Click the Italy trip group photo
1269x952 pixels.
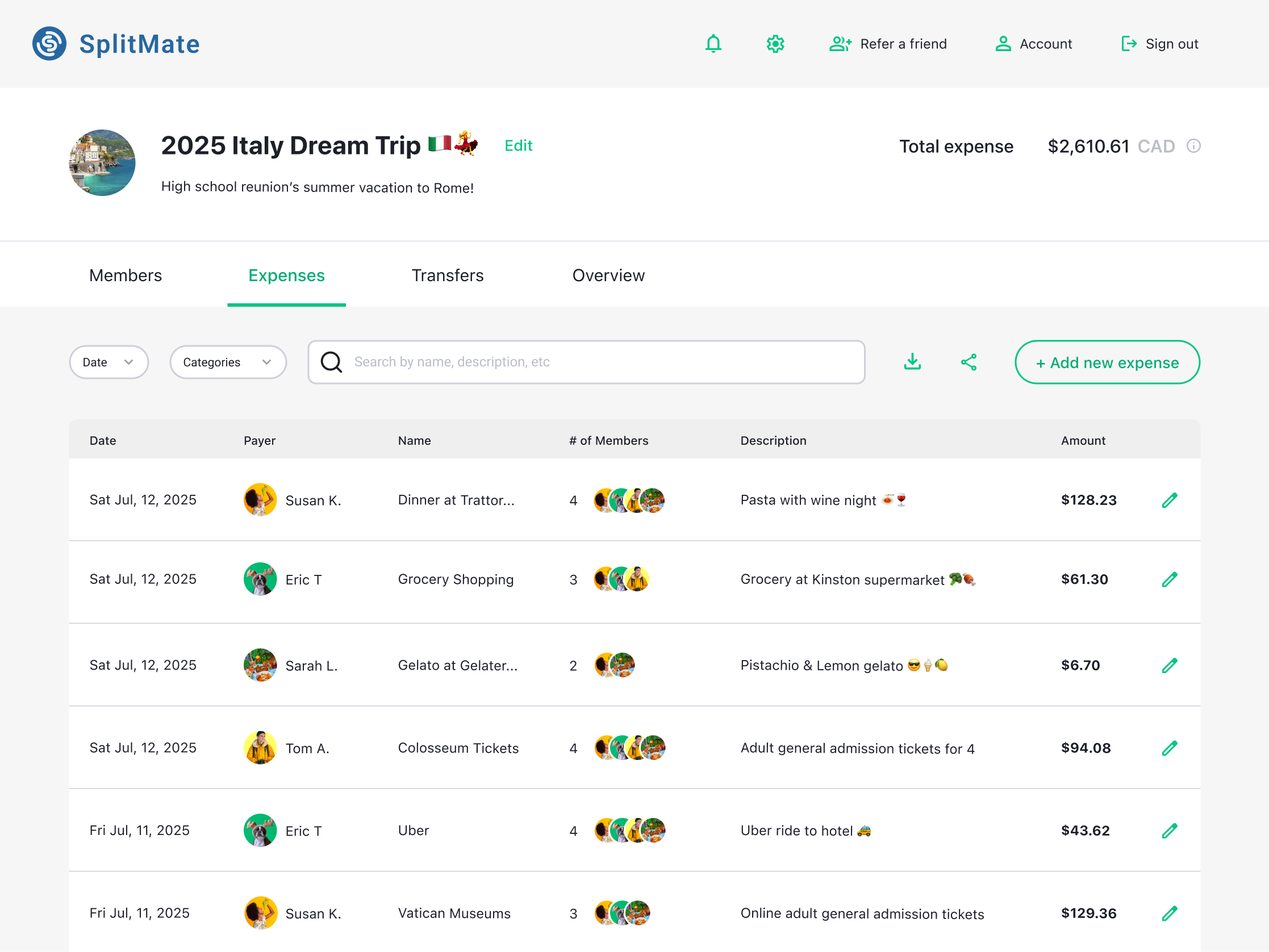[x=103, y=163]
